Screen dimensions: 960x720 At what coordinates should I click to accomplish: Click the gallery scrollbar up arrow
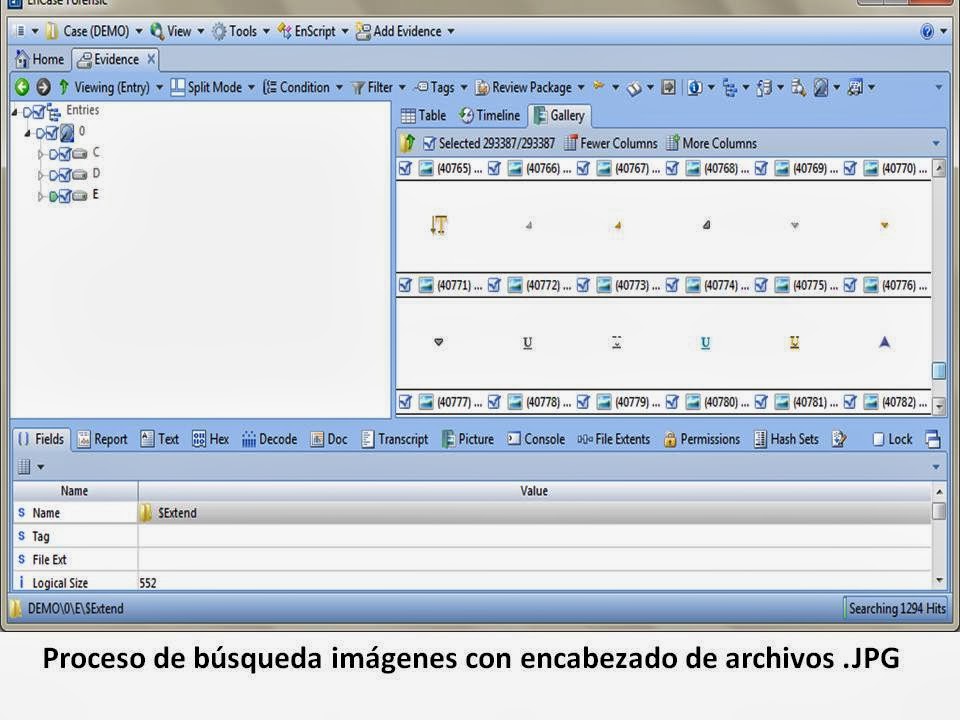click(939, 168)
